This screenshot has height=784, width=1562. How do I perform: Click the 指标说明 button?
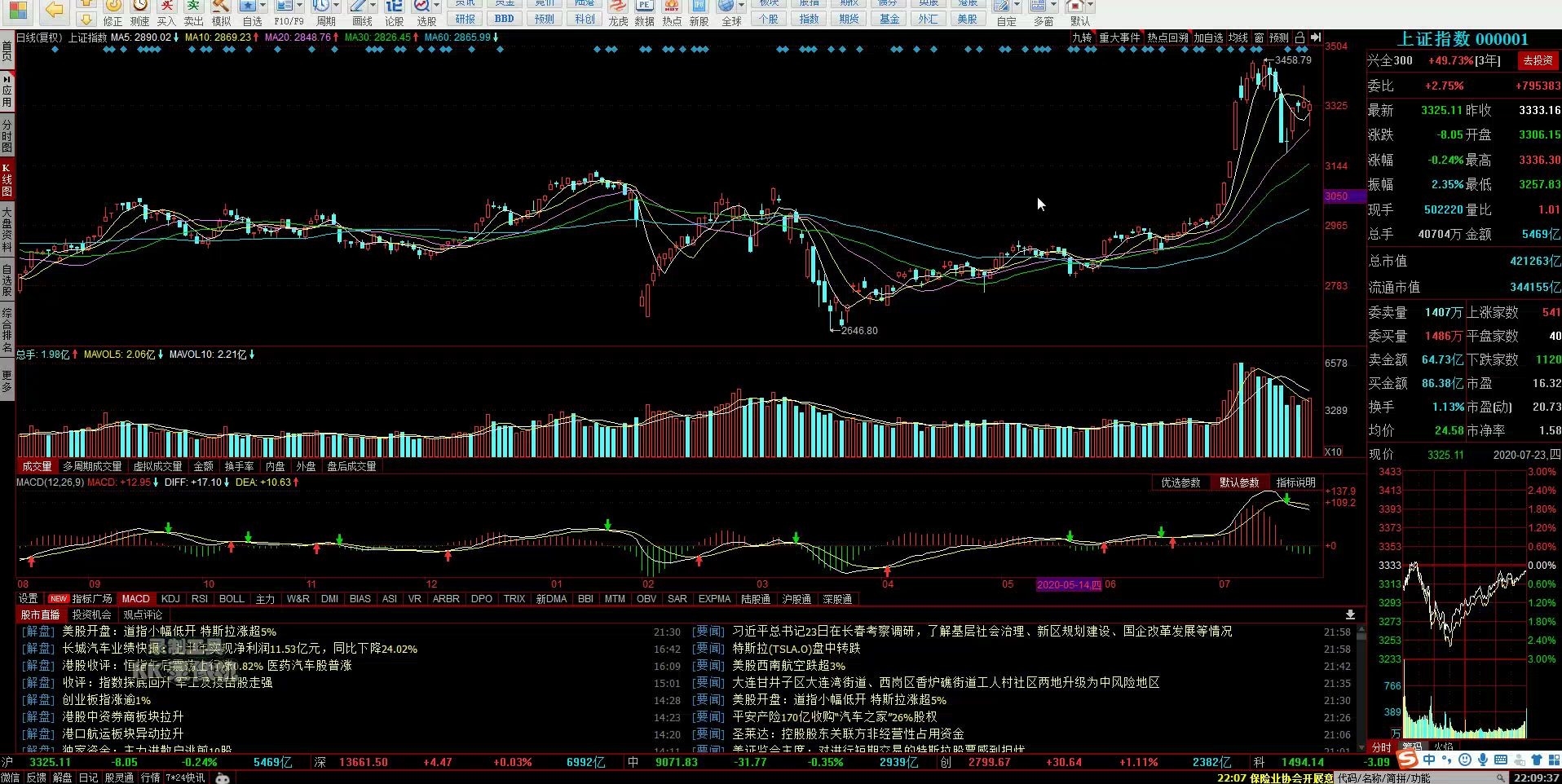click(x=1295, y=482)
